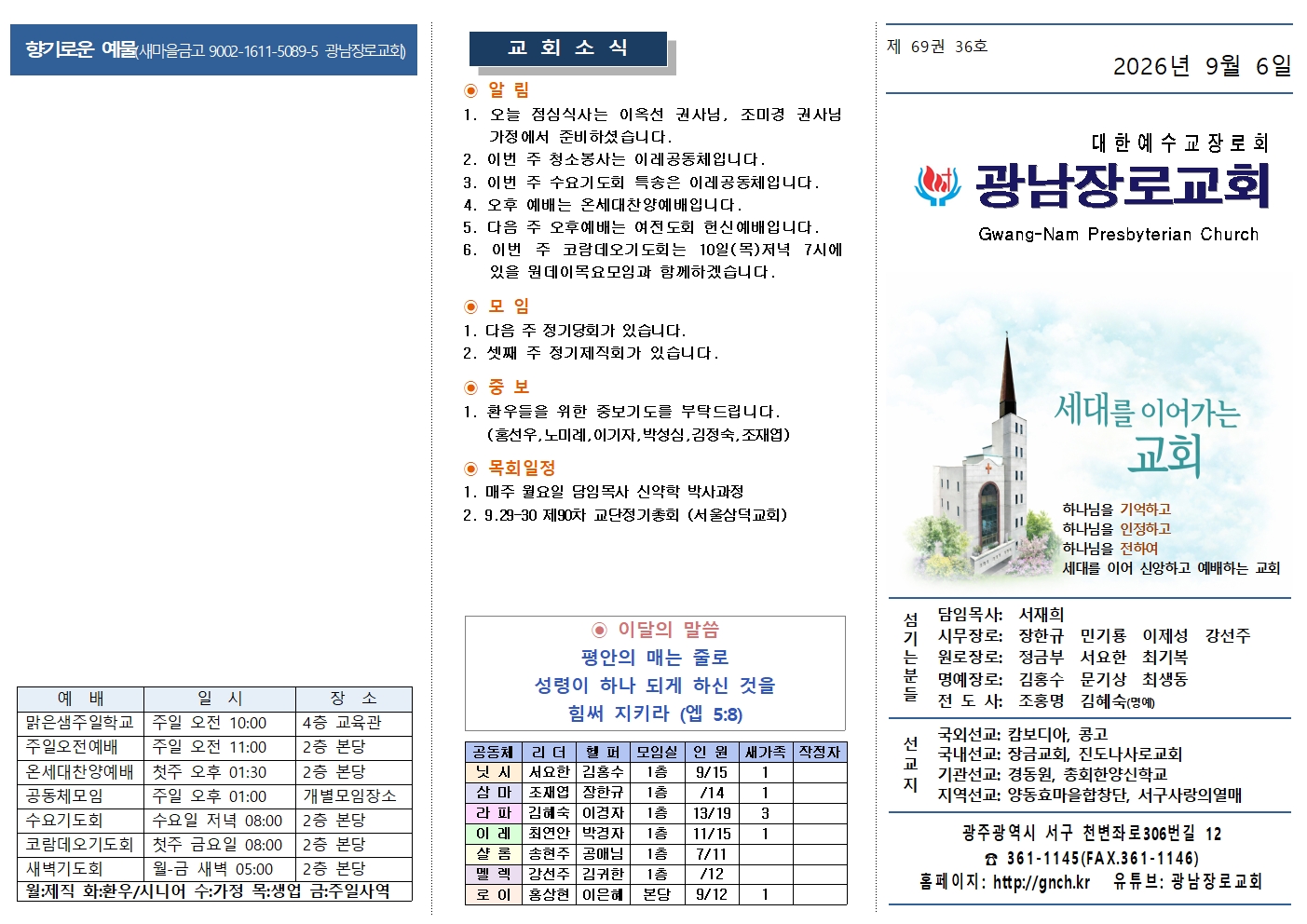Viewport: 1307px width, 924px height.
Task: Click the 라파 community cell
Action: pyautogui.click(x=493, y=813)
